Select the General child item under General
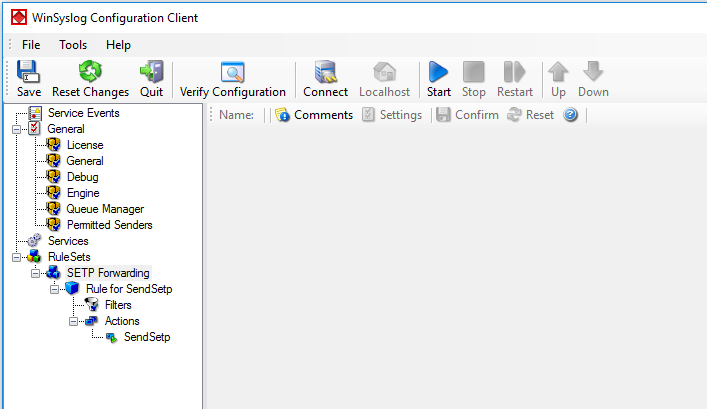The width and height of the screenshot is (707, 409). 85,161
